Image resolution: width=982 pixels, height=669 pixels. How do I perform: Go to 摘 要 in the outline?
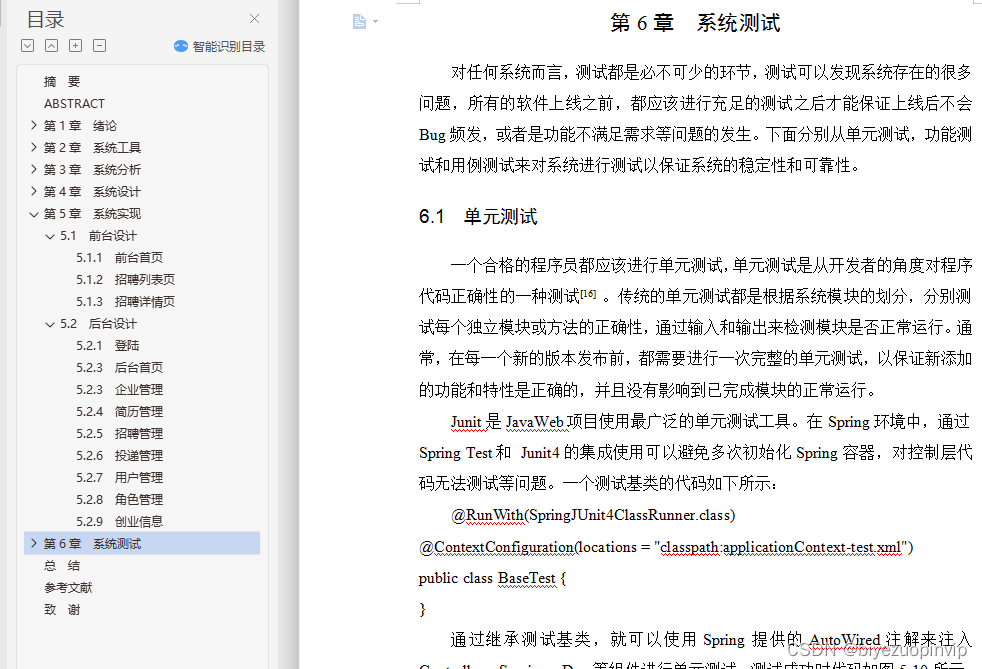point(62,81)
